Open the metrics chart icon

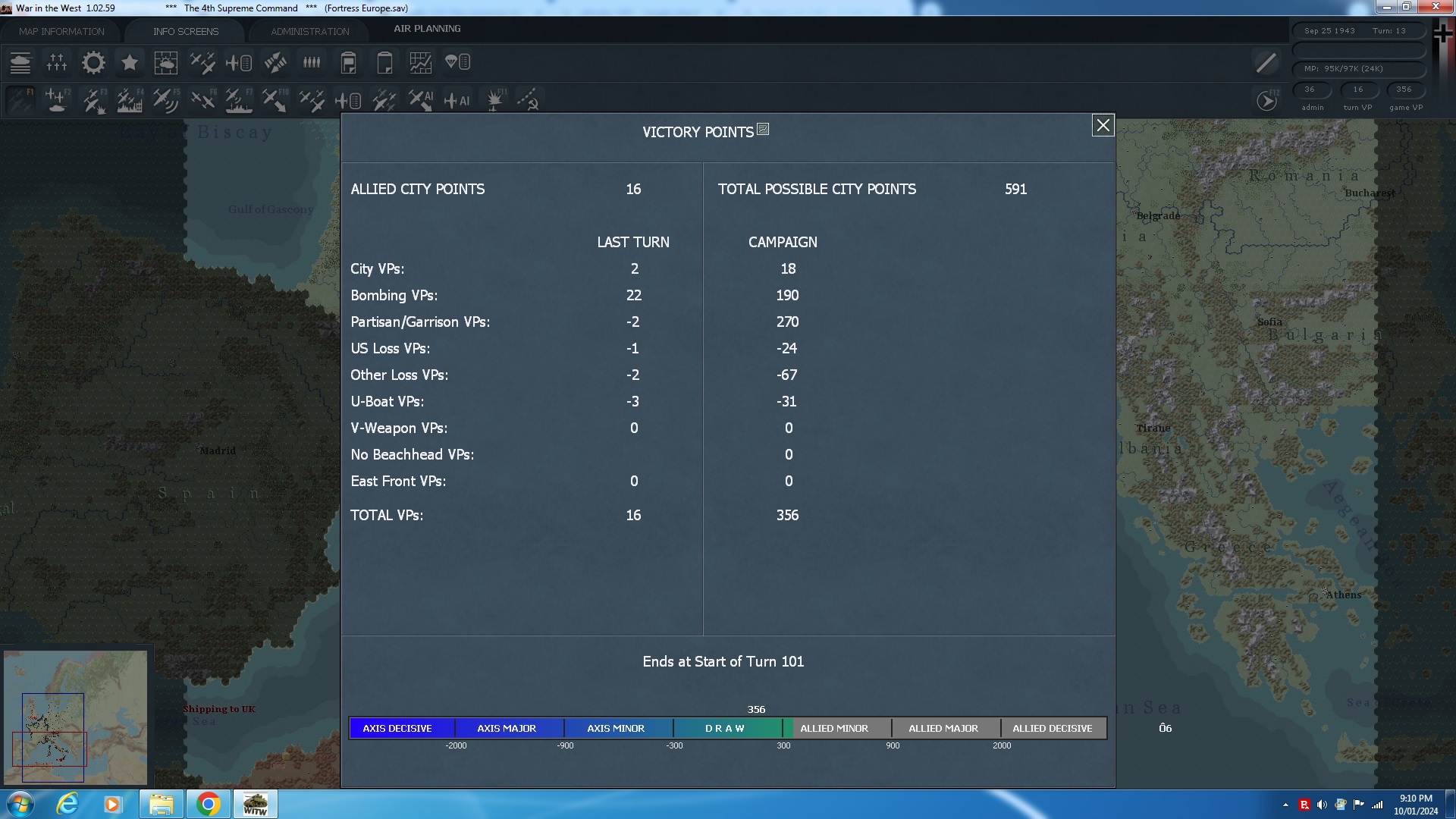pos(421,62)
